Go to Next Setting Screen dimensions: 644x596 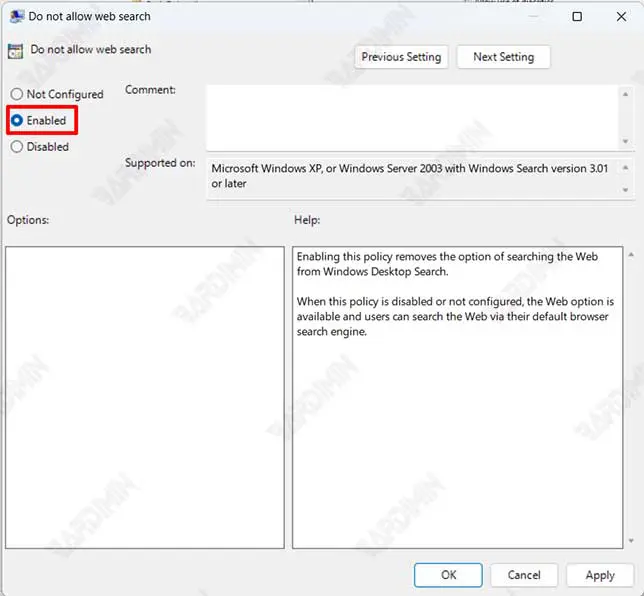pos(504,57)
